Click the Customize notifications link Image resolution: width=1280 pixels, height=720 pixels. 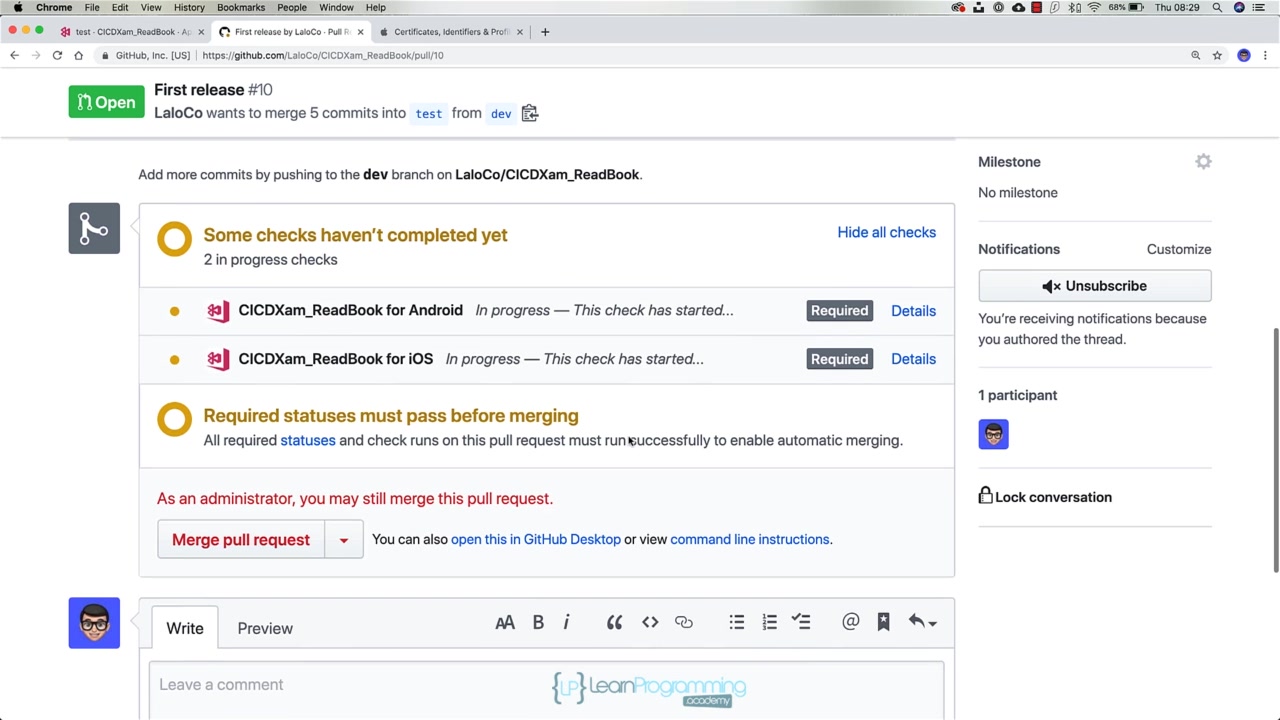point(1179,249)
